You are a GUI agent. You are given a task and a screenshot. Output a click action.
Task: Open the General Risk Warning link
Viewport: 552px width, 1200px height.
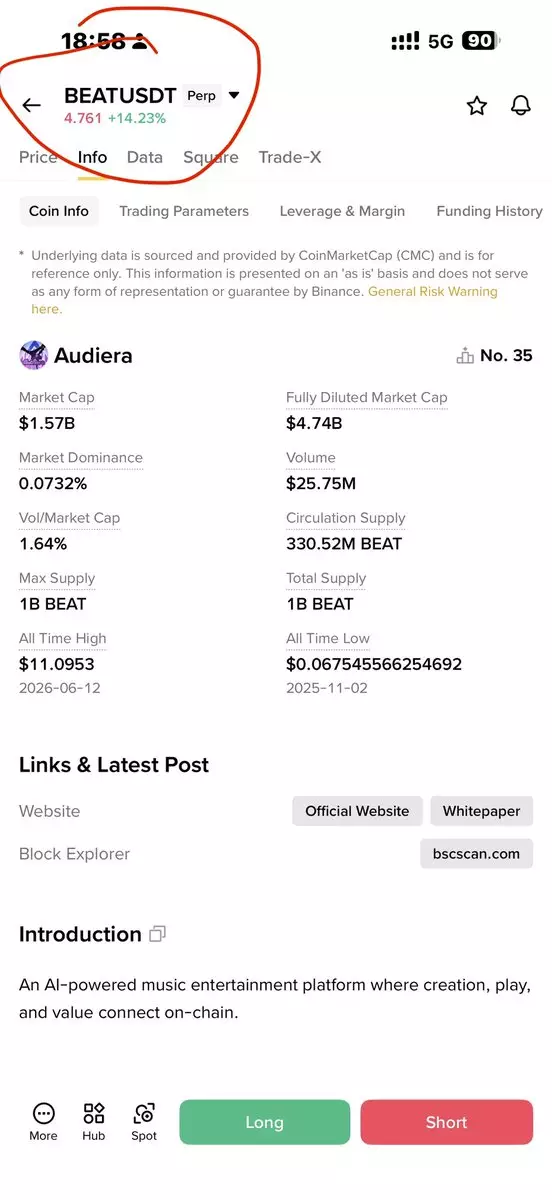pyautogui.click(x=433, y=291)
